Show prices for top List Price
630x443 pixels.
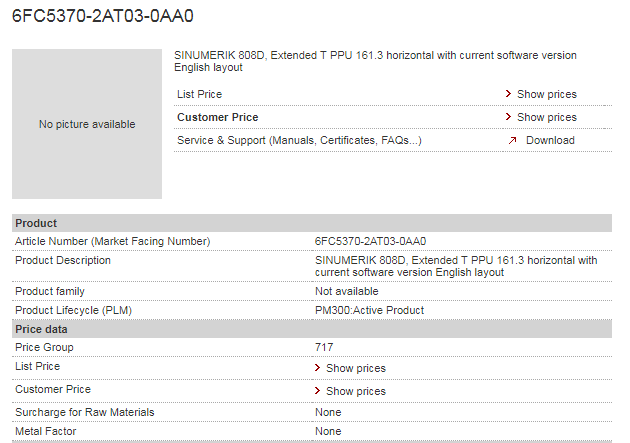click(546, 94)
